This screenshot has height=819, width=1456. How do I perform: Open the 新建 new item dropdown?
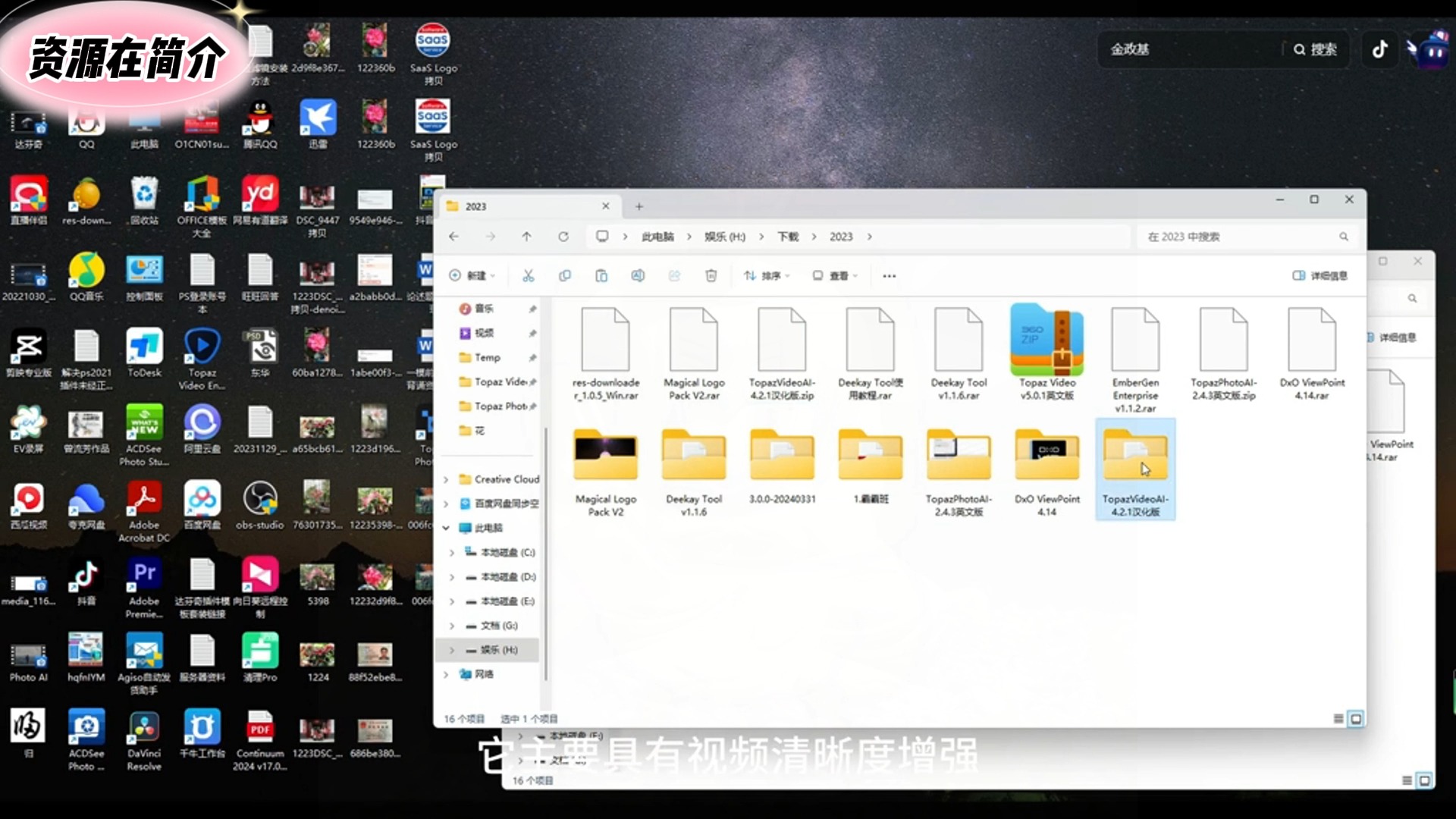(x=472, y=276)
